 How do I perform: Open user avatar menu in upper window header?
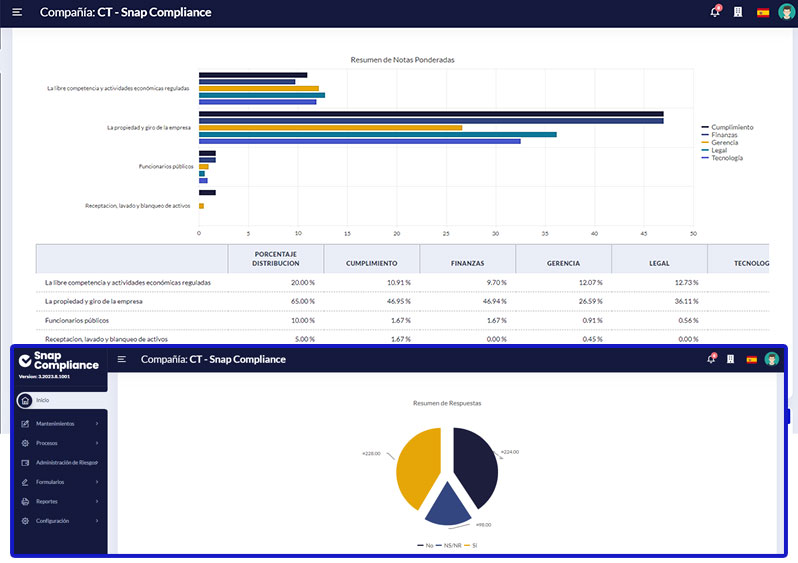click(787, 12)
